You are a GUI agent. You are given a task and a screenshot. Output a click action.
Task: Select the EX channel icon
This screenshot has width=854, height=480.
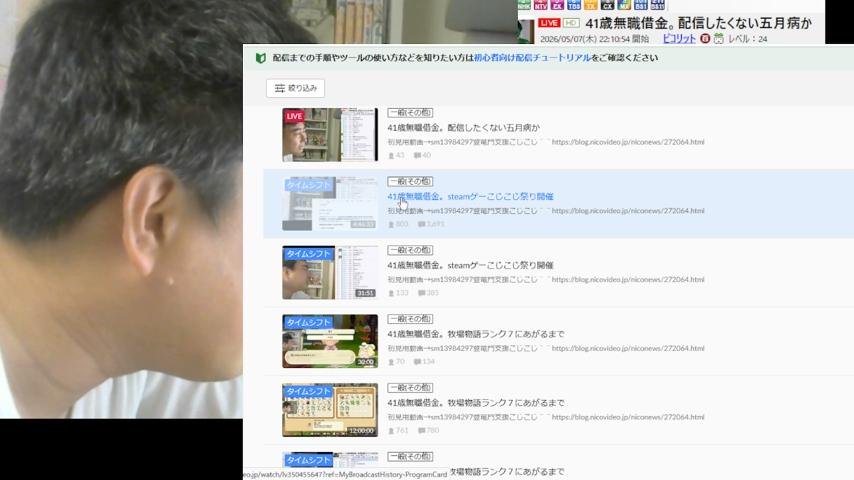pyautogui.click(x=557, y=5)
